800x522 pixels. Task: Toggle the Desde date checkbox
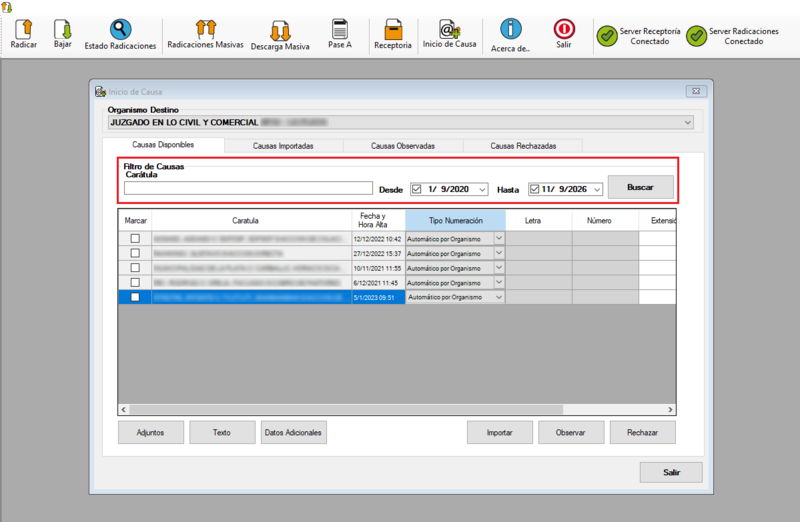(x=416, y=189)
